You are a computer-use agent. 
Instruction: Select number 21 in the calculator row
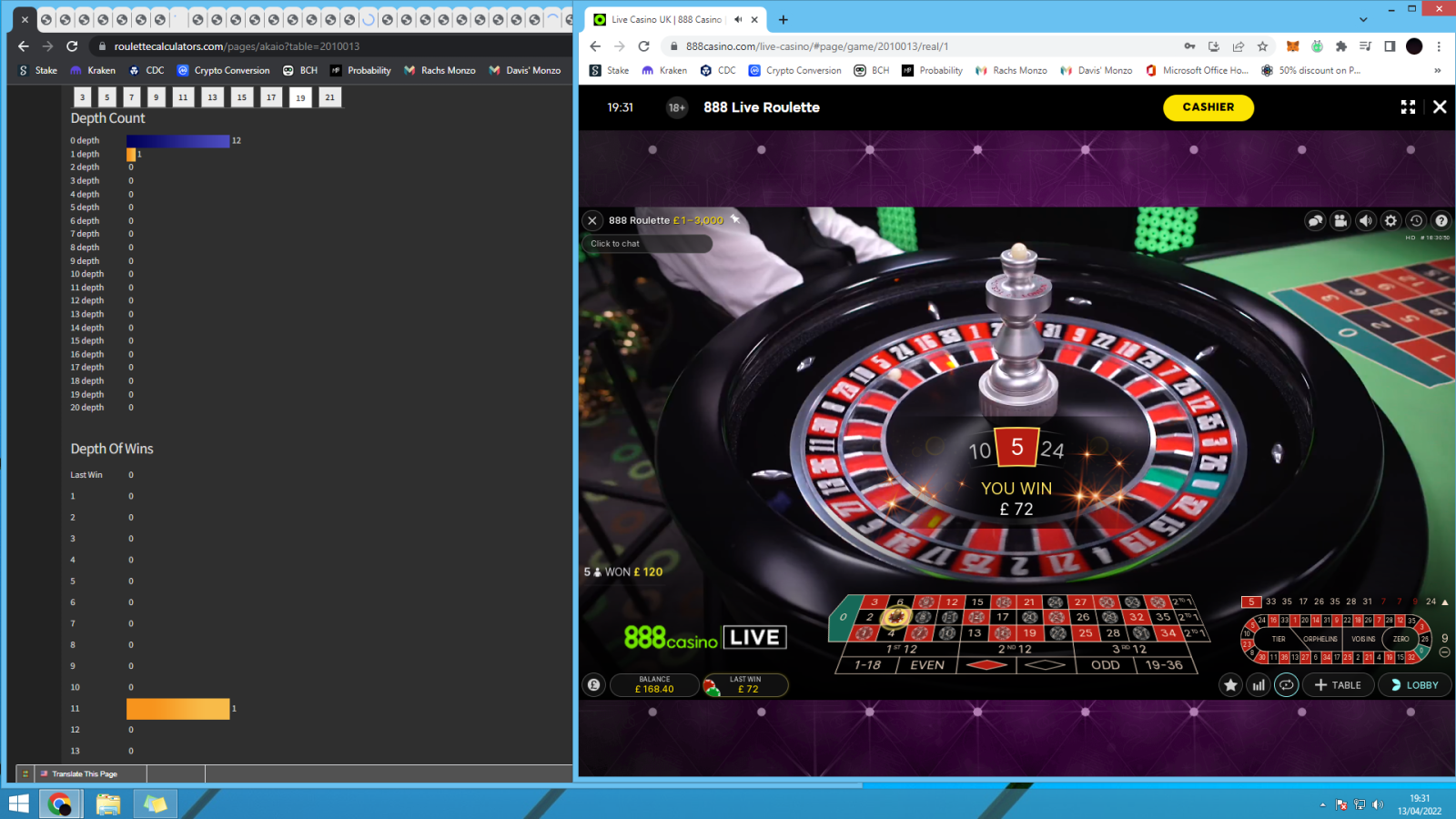coord(329,97)
